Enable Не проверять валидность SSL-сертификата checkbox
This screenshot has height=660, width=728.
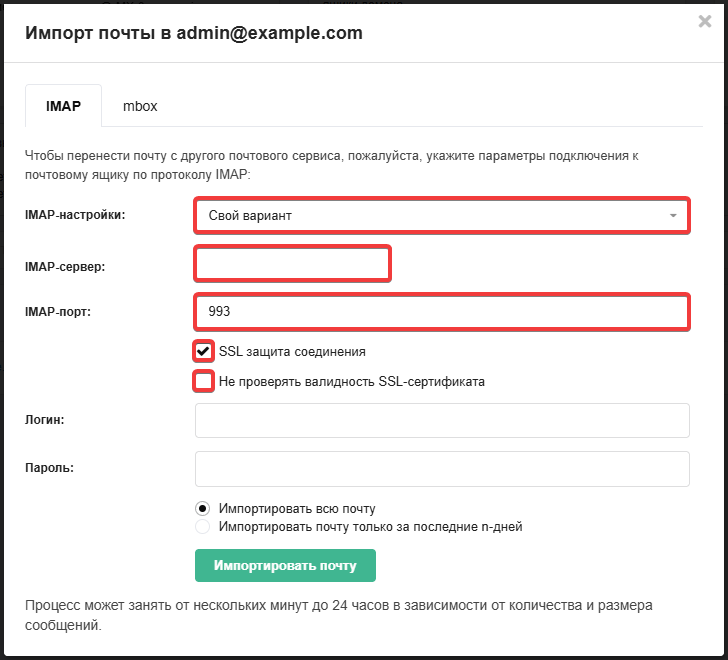tap(203, 381)
